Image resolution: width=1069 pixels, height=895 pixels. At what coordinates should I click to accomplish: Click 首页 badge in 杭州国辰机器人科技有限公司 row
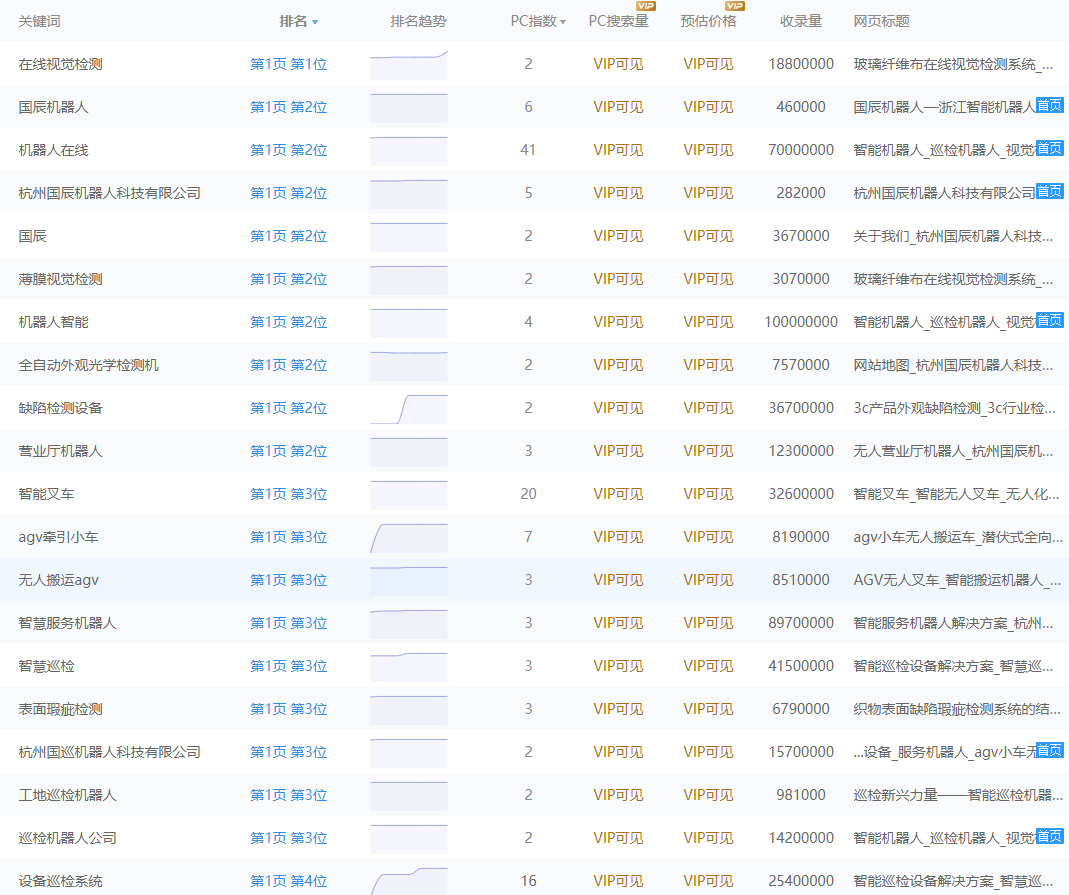click(x=1049, y=191)
